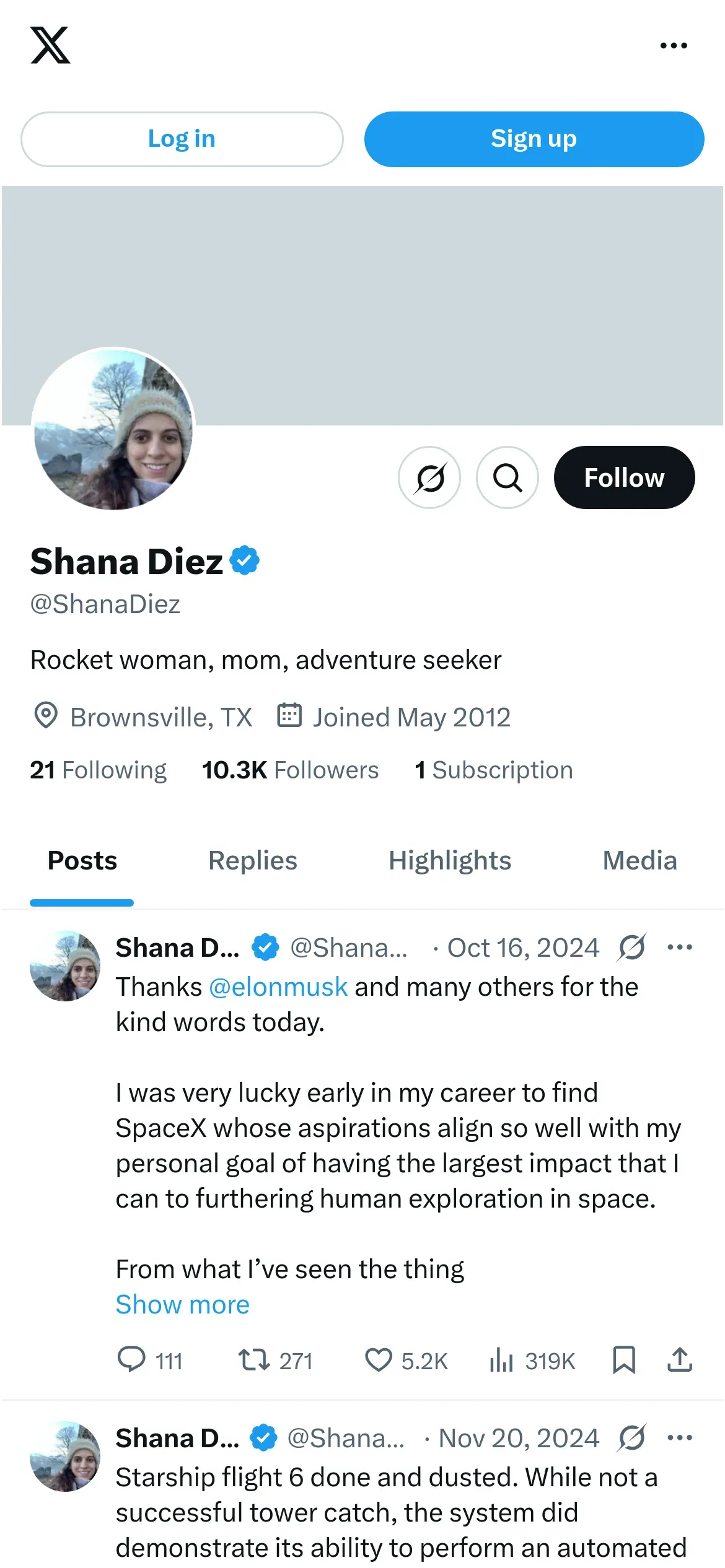Viewport: 725px width, 1568px height.
Task: Open Shana Diez's large profile photo
Action: click(x=114, y=429)
